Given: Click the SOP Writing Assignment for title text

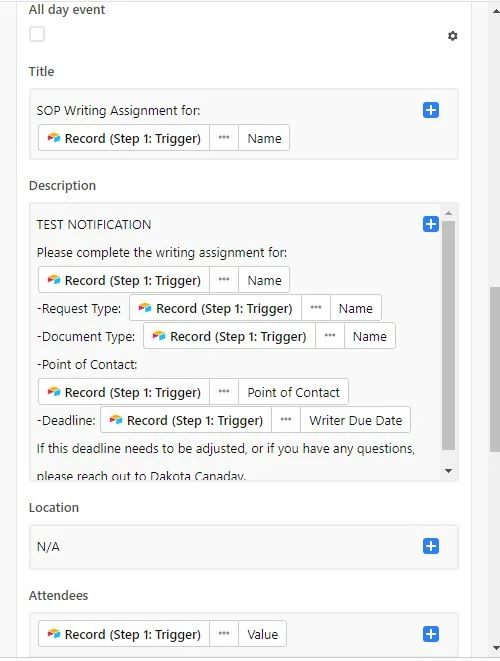Looking at the screenshot, I should (118, 110).
